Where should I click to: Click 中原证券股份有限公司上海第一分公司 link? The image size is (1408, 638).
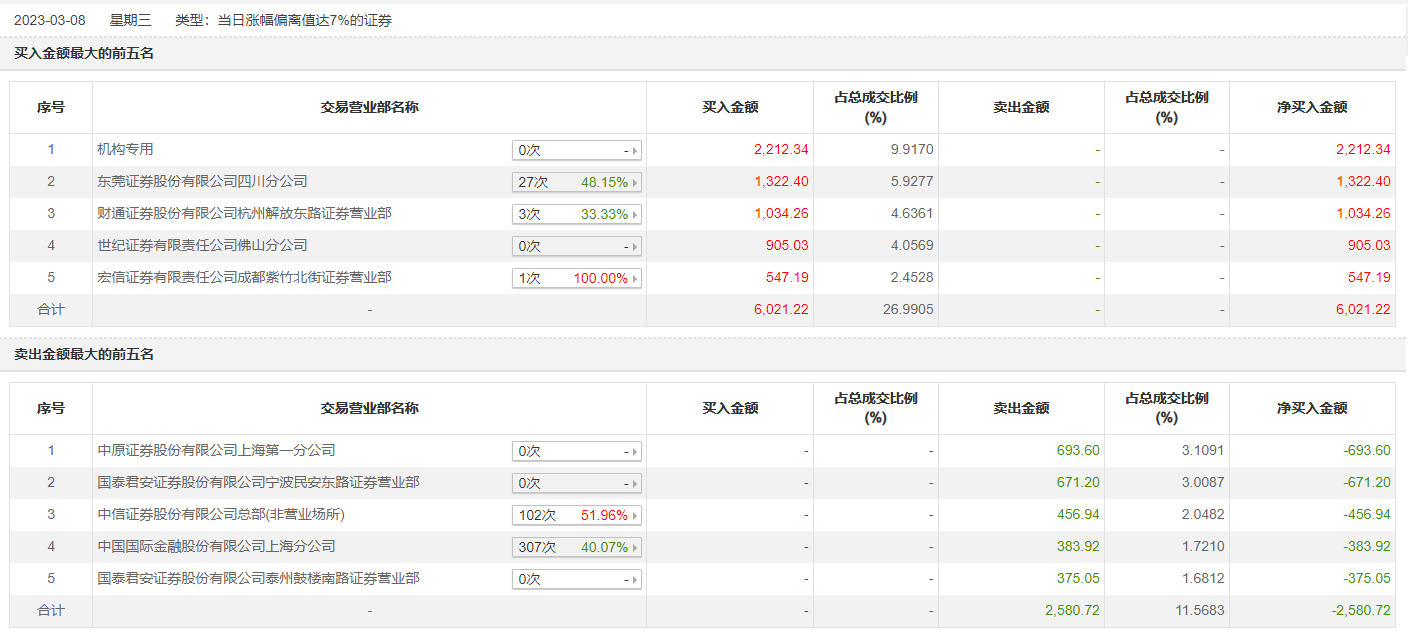click(x=216, y=451)
